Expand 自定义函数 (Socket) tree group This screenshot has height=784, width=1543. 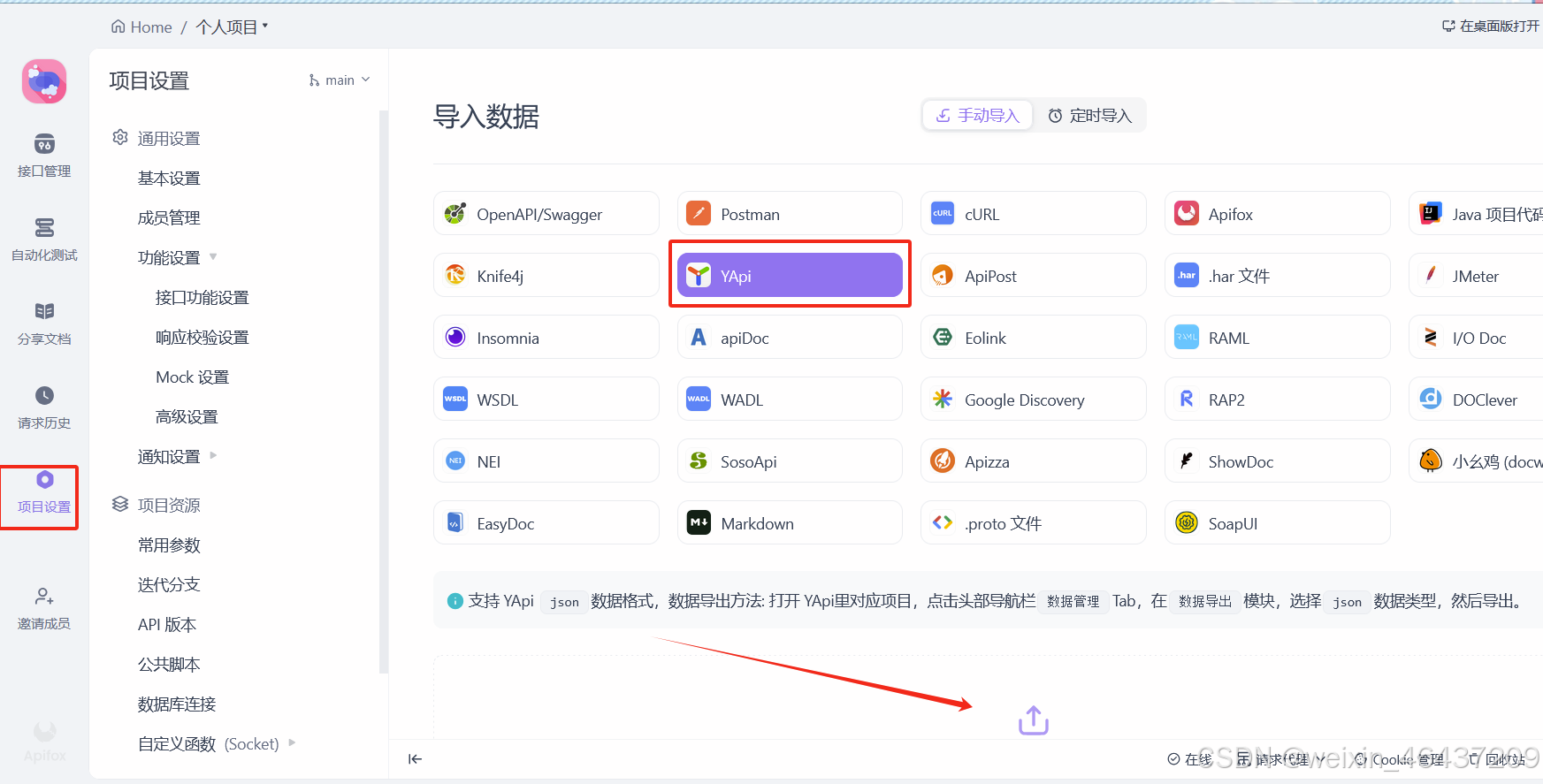point(292,743)
